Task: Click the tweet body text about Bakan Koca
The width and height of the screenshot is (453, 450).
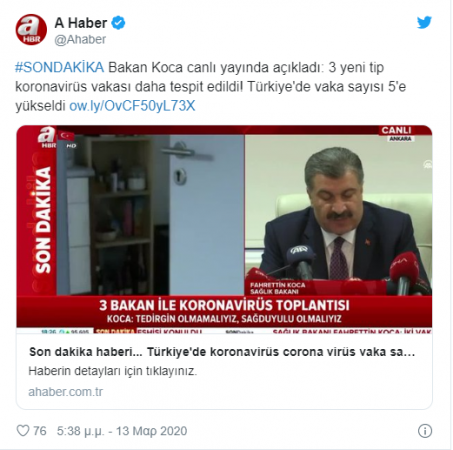Action: click(x=211, y=87)
